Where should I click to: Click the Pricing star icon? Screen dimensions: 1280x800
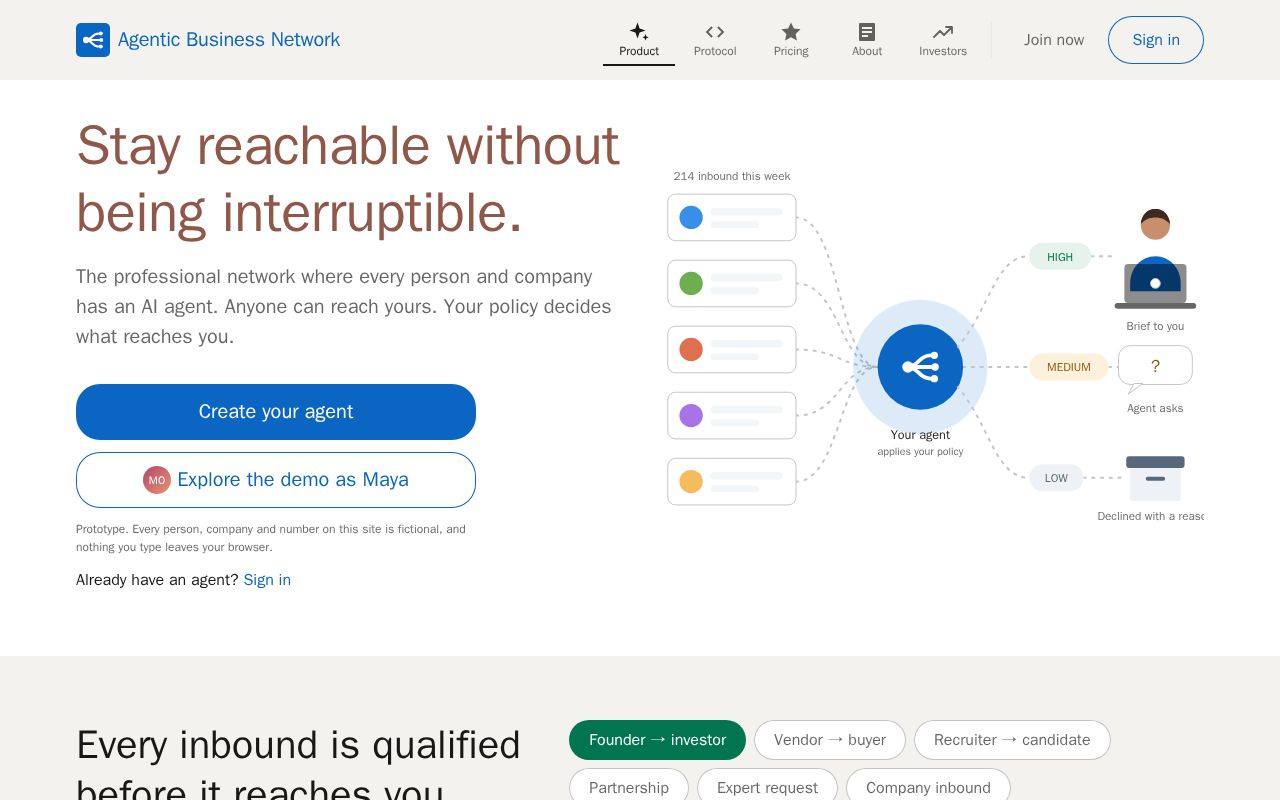pos(791,32)
